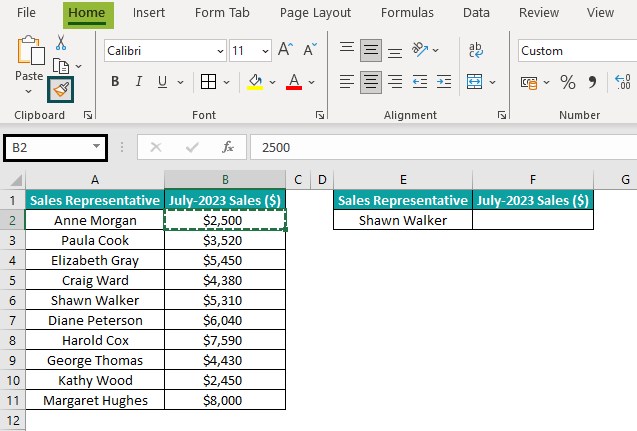Click Select All corner triangle
637x431 pixels.
point(16,180)
